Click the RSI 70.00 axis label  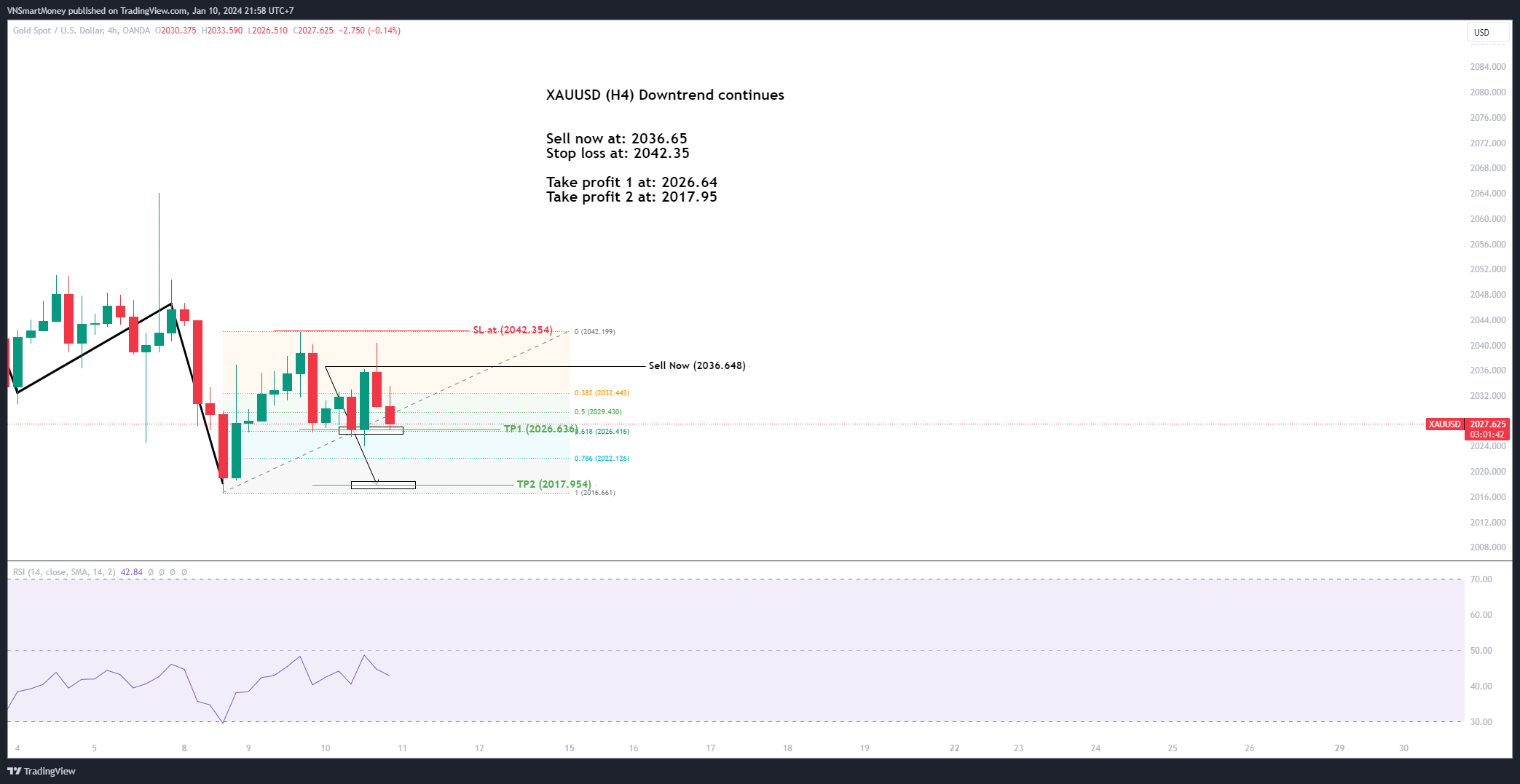tap(1481, 579)
